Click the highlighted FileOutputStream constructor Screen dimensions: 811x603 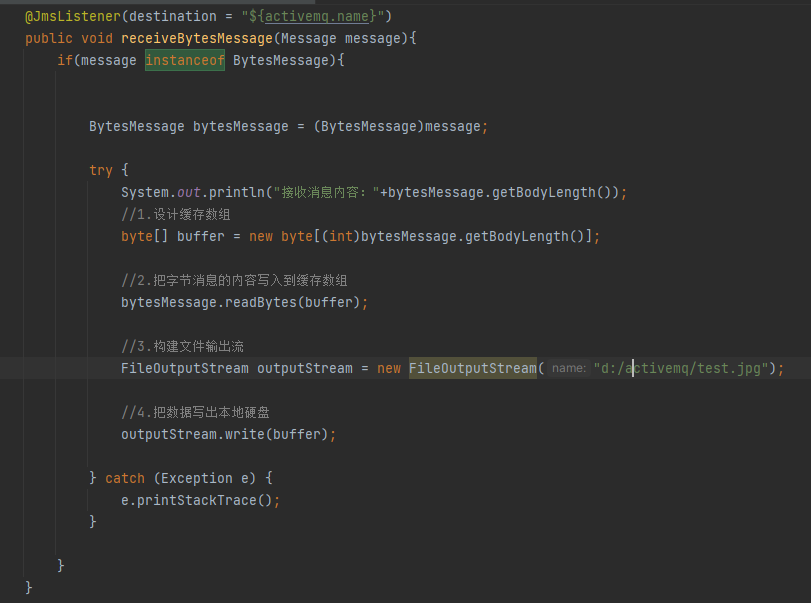473,368
